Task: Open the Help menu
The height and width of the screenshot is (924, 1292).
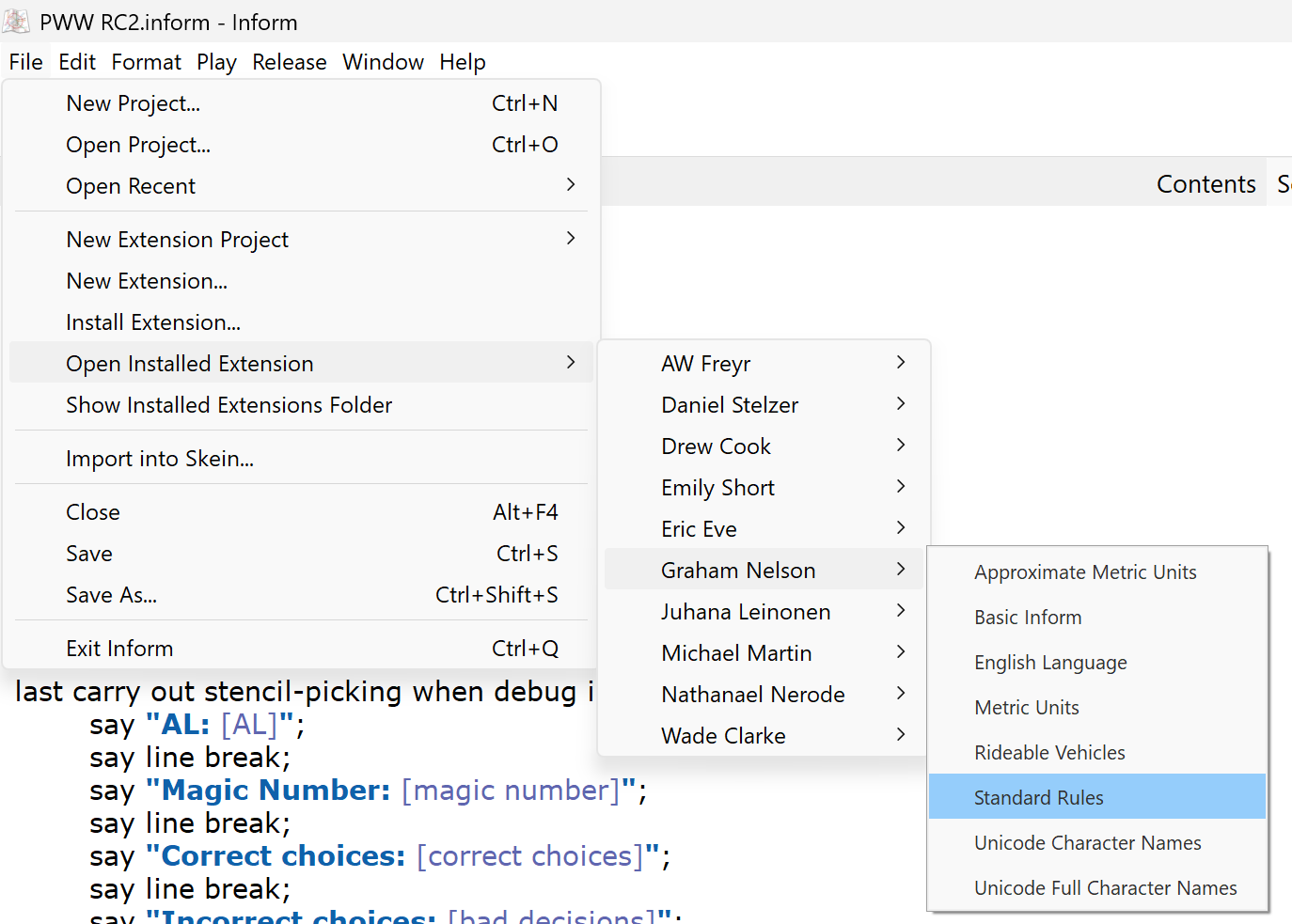Action: coord(463,62)
